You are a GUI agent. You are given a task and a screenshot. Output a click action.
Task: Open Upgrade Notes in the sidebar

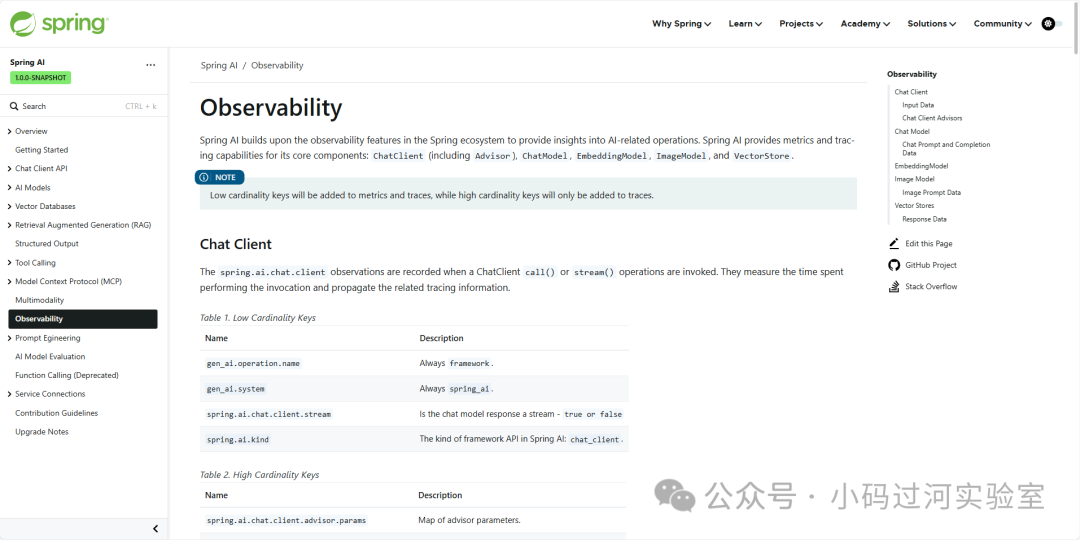(x=42, y=432)
